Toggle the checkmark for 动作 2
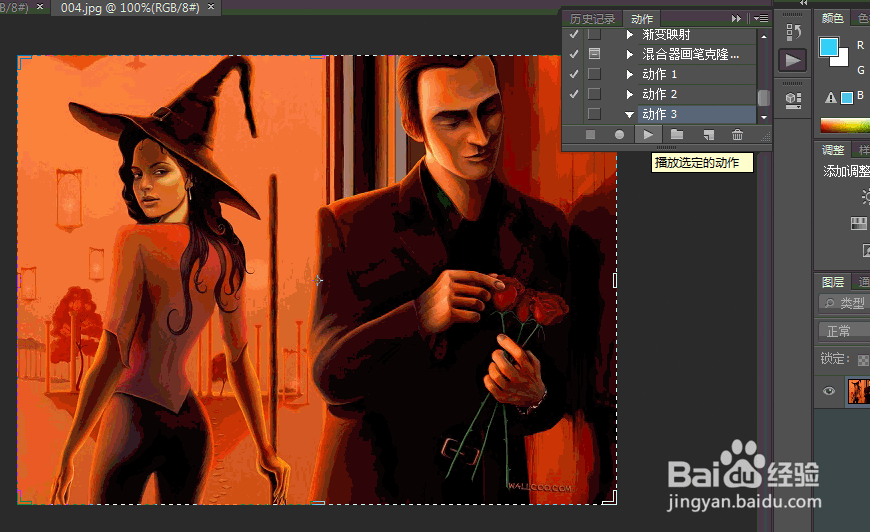The image size is (870, 532). coord(574,94)
